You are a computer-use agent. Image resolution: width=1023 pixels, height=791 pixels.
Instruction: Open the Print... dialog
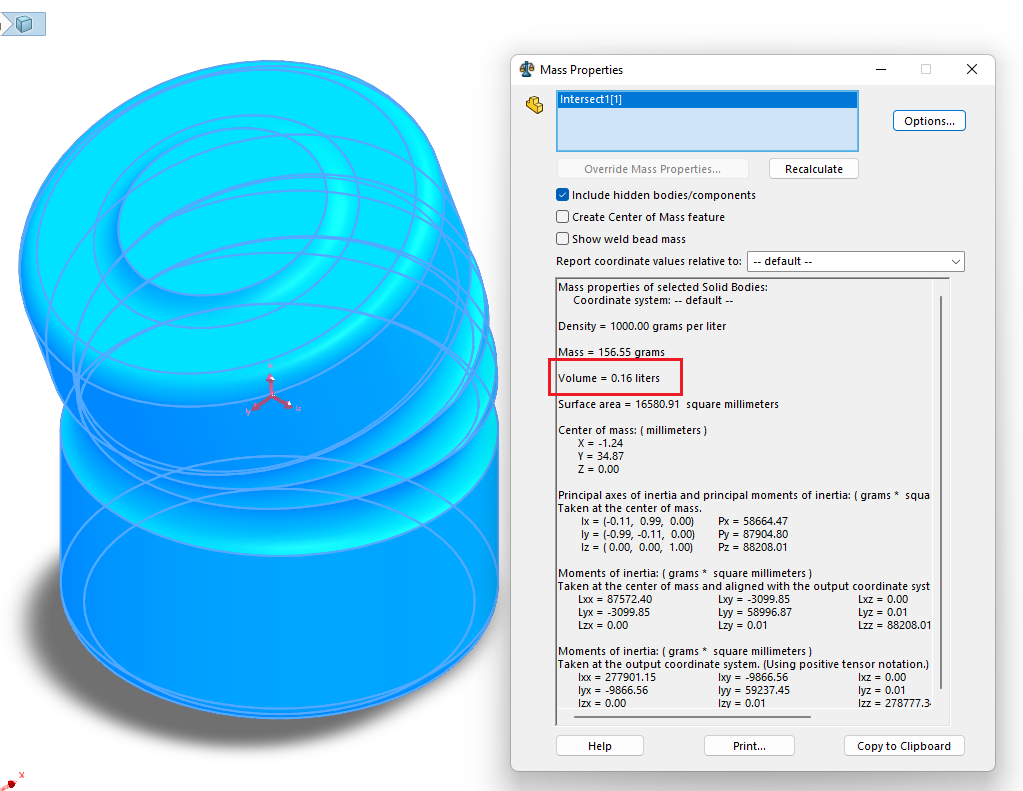tap(749, 746)
